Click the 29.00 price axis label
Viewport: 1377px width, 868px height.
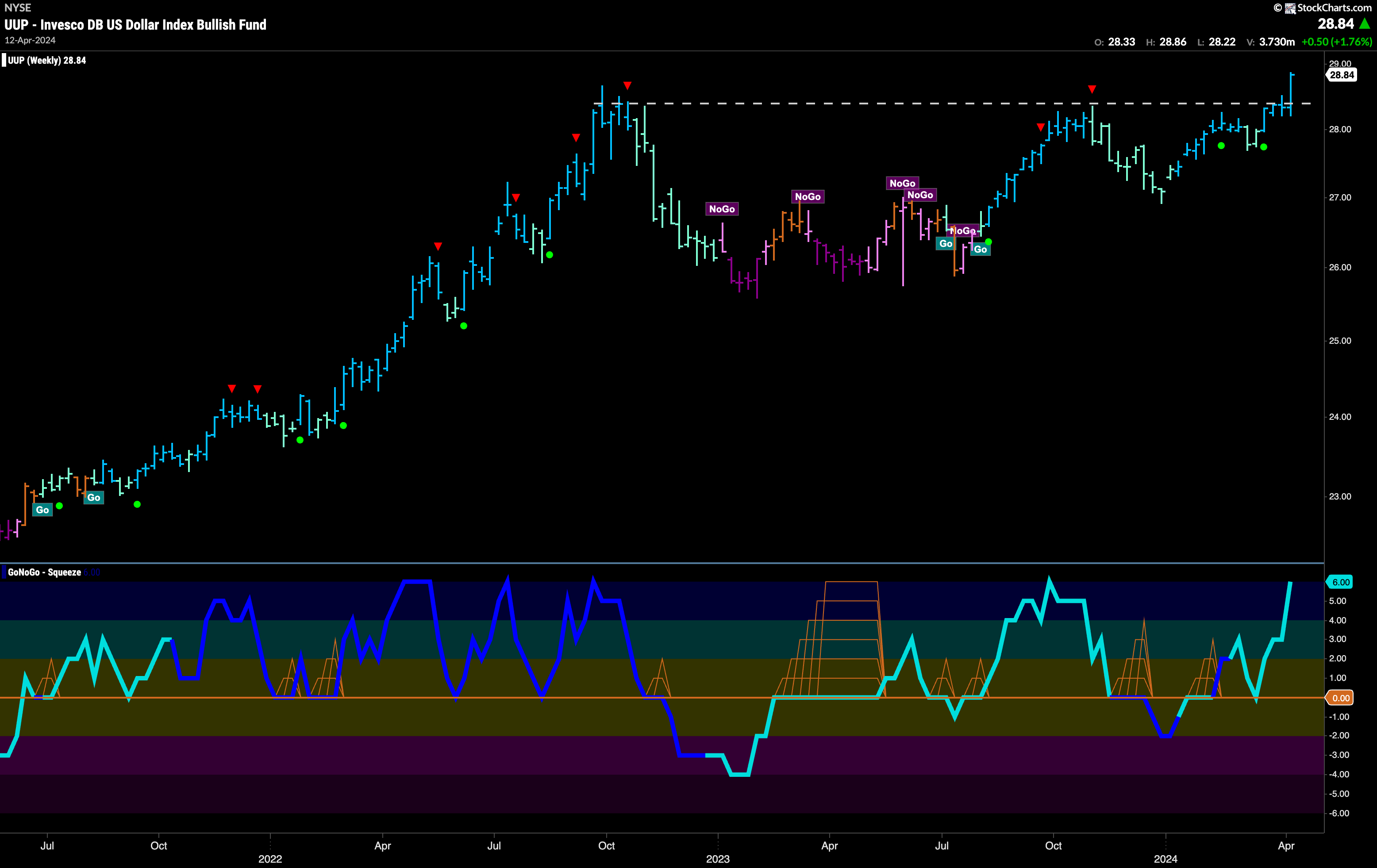pos(1340,63)
